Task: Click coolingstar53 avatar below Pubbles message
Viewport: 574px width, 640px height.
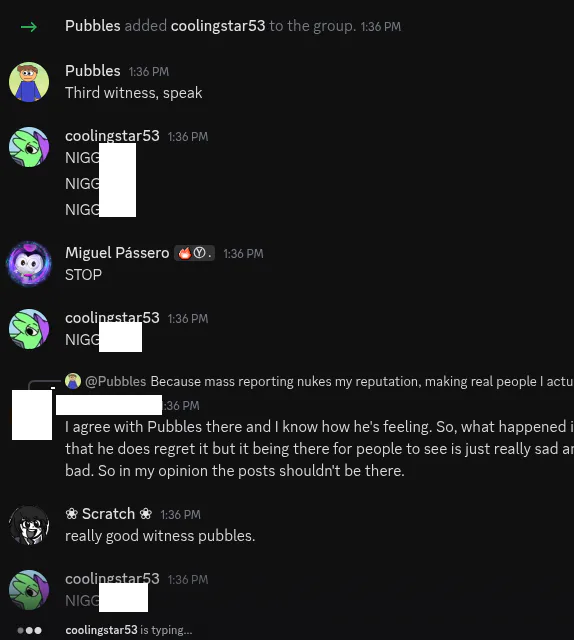Action: tap(29, 147)
